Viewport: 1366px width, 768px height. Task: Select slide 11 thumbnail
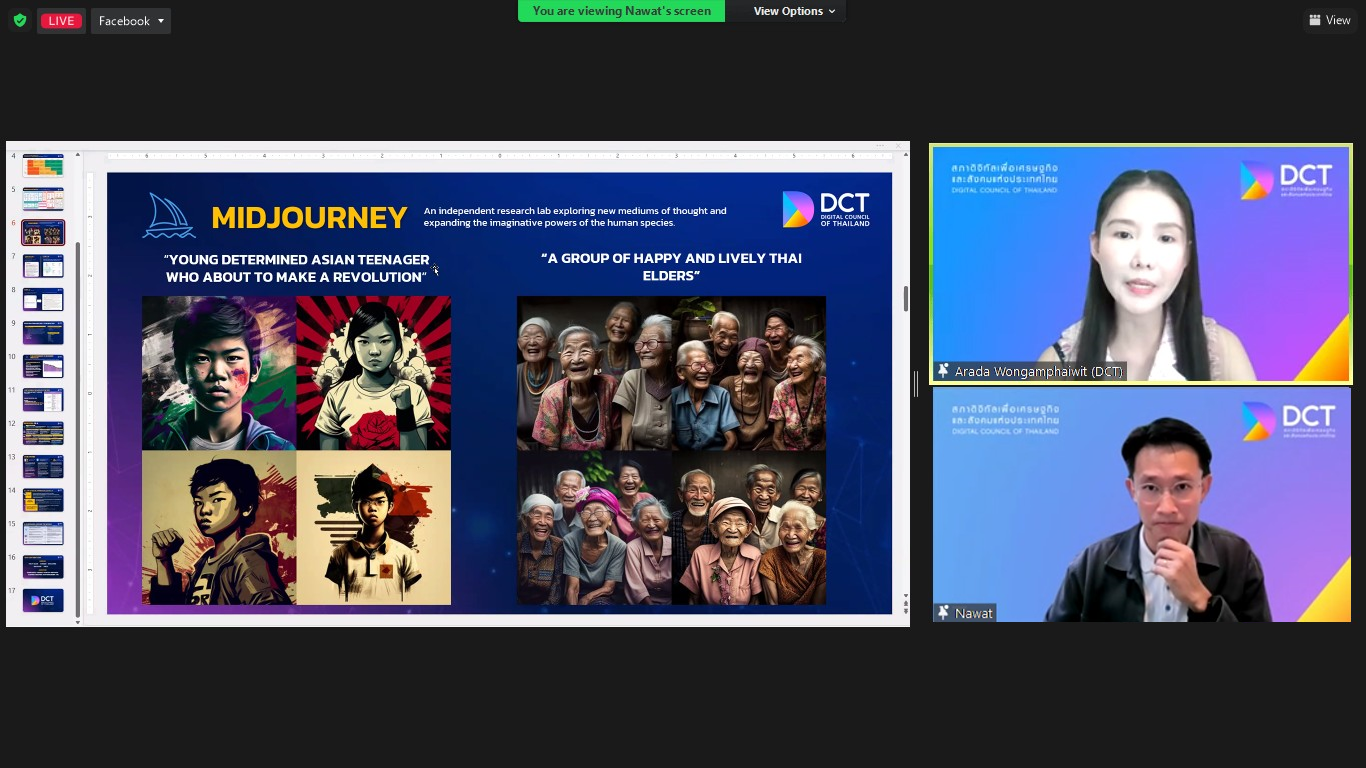[x=43, y=400]
